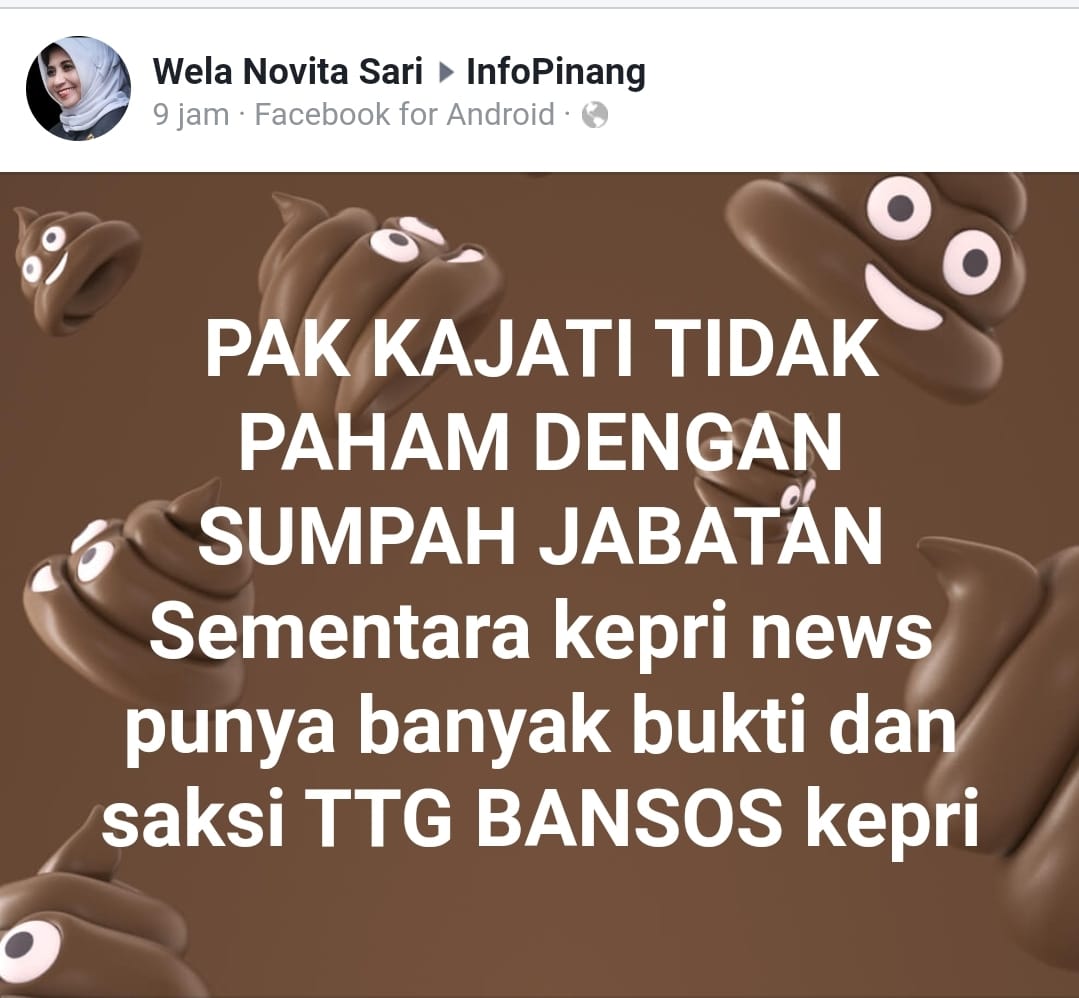Click the Sementara kepri news text line
The image size is (1079, 998).
tap(541, 632)
